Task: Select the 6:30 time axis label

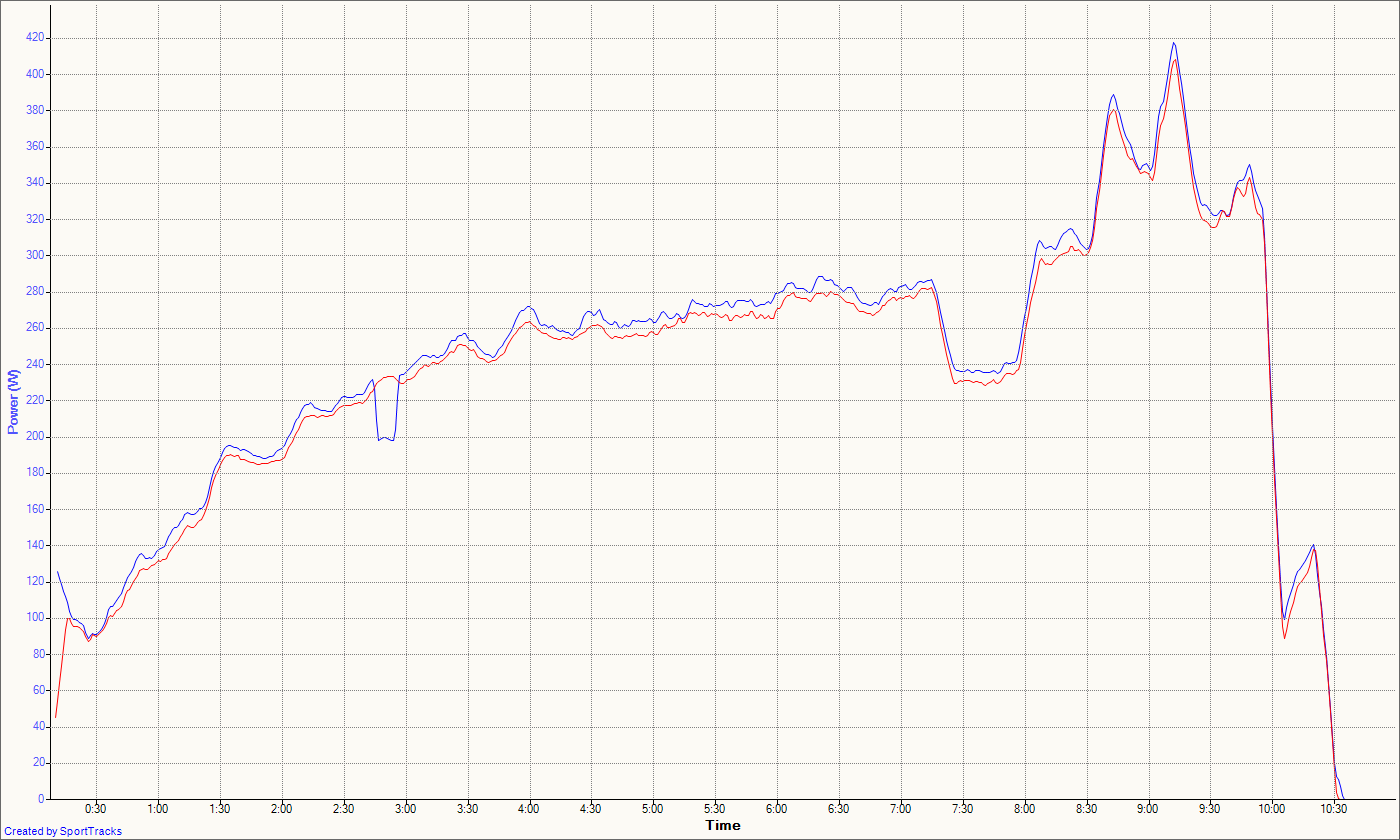Action: pos(839,808)
